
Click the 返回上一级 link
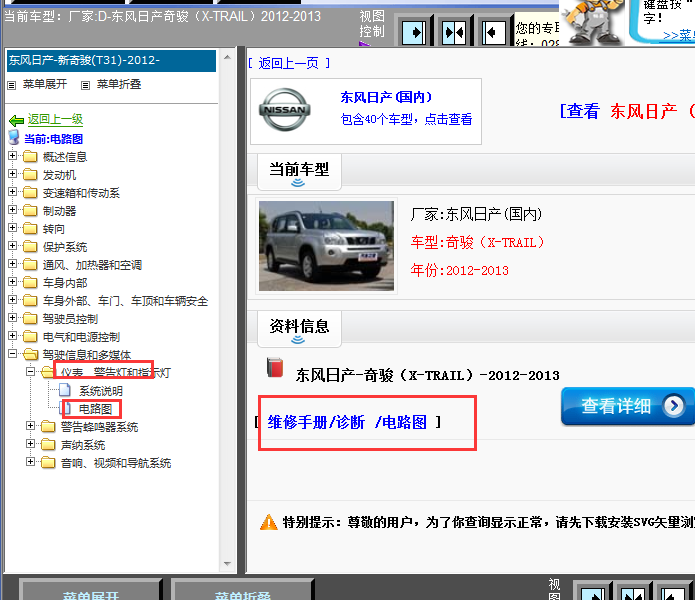(x=55, y=119)
